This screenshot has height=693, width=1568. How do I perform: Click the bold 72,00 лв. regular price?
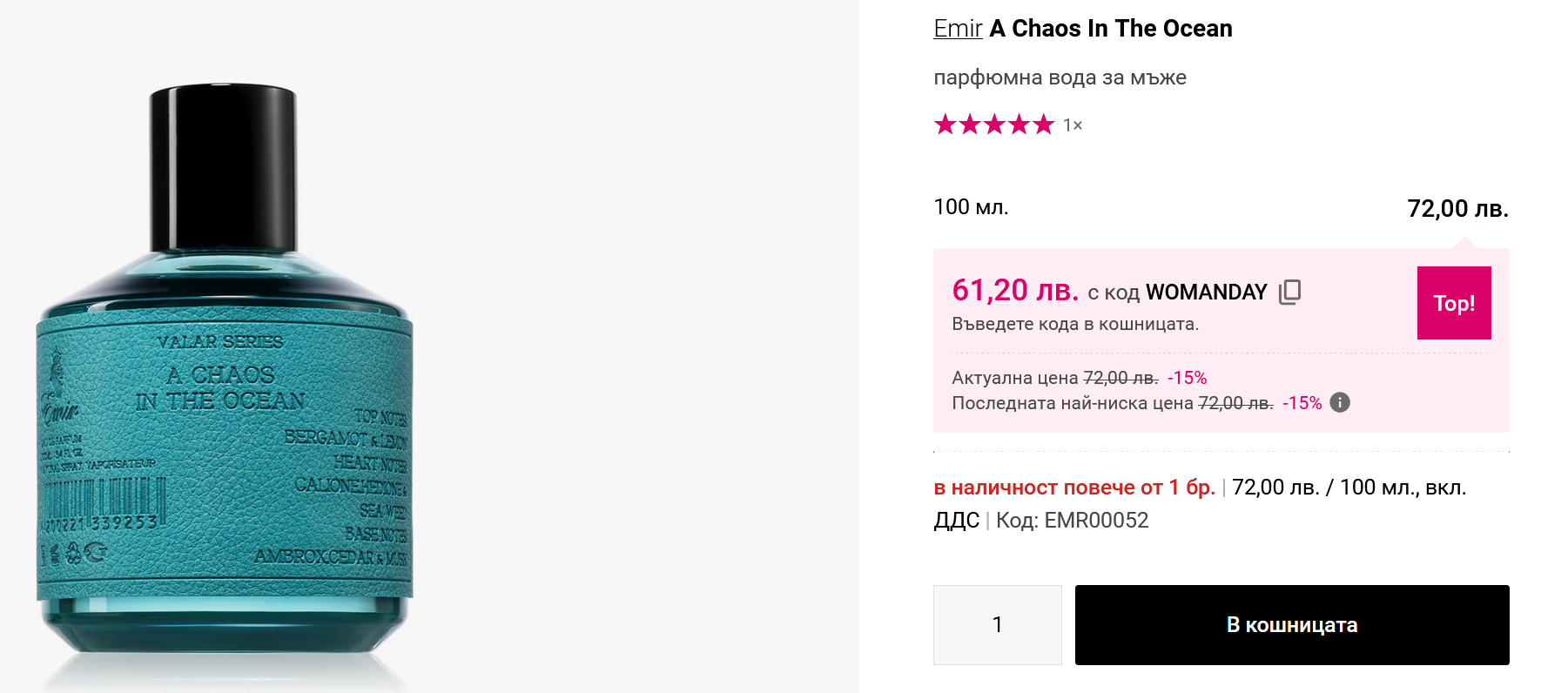pyautogui.click(x=1457, y=209)
